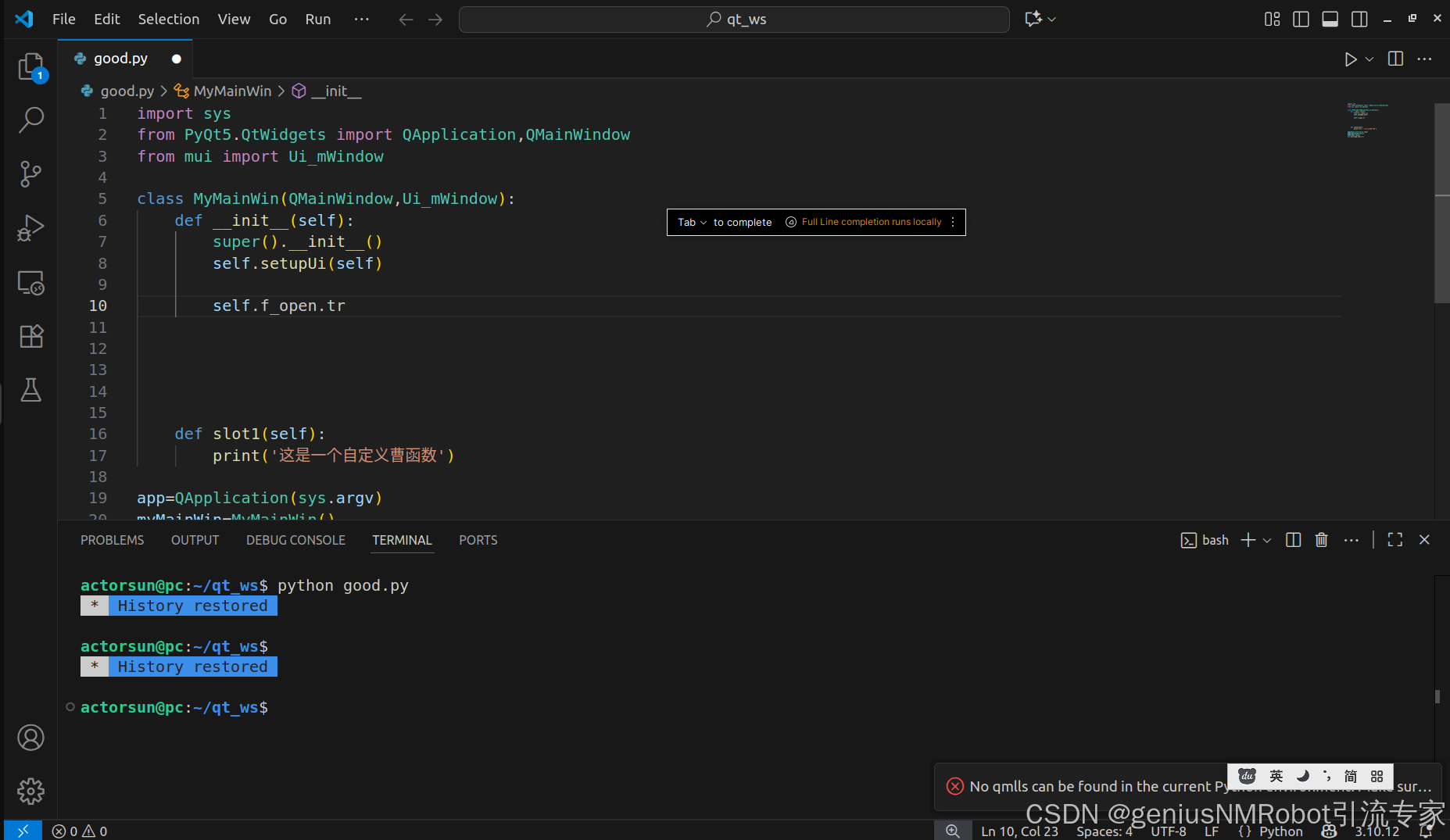
Task: Open the remote connection indicator bottom-left
Action: (22, 831)
